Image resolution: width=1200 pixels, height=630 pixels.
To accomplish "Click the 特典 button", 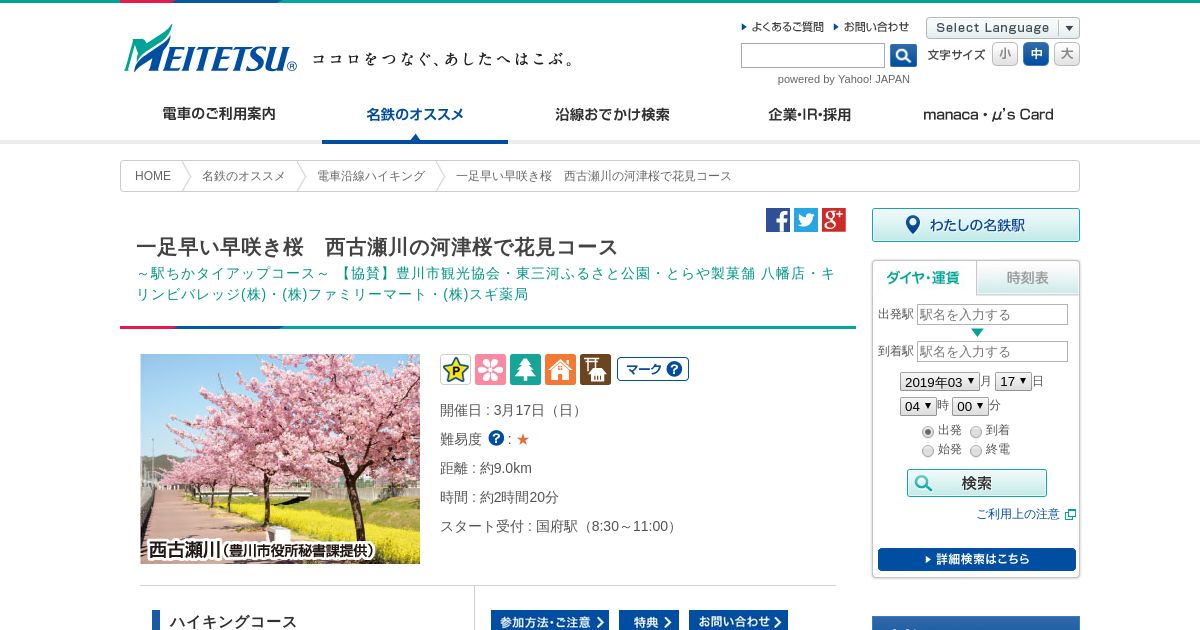I will (649, 621).
